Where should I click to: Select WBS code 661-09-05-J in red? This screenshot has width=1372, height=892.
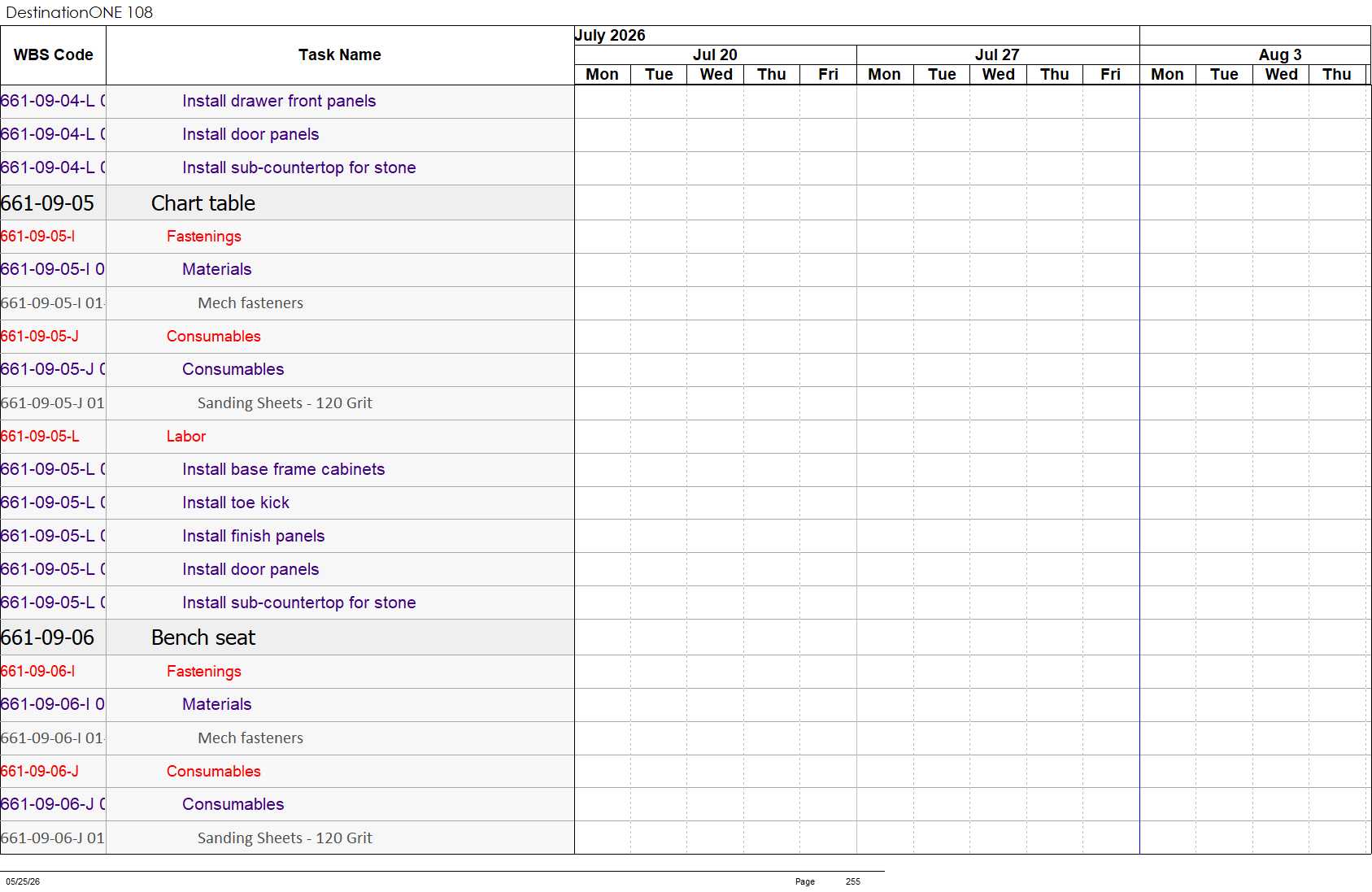coord(40,337)
